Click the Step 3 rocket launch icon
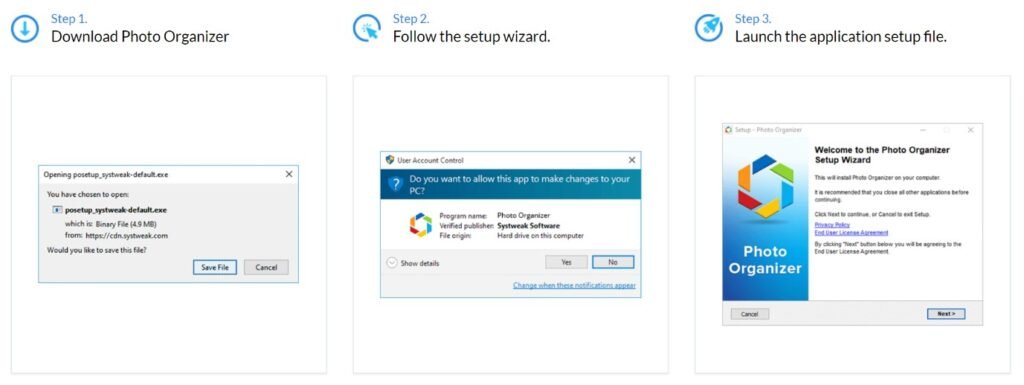The width and height of the screenshot is (1024, 385). click(709, 29)
